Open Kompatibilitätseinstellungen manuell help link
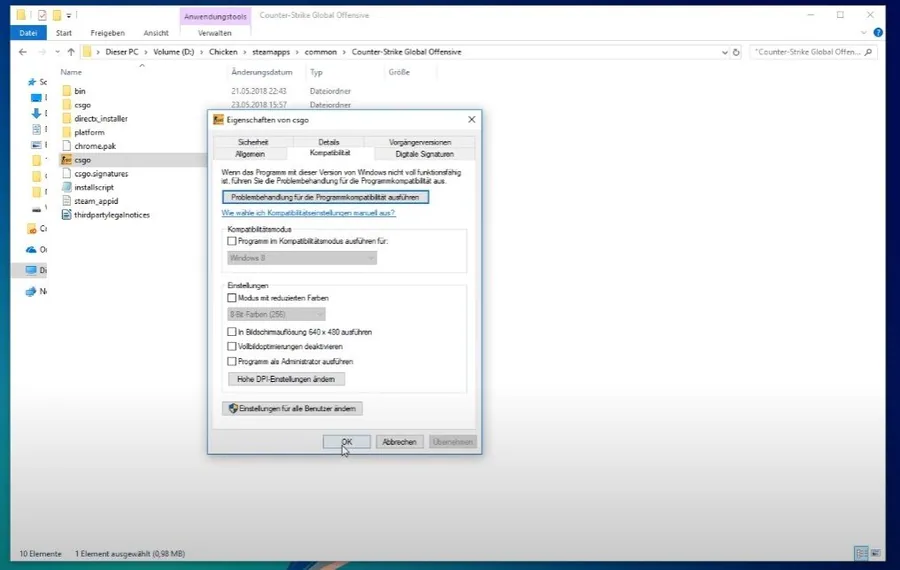 308,213
